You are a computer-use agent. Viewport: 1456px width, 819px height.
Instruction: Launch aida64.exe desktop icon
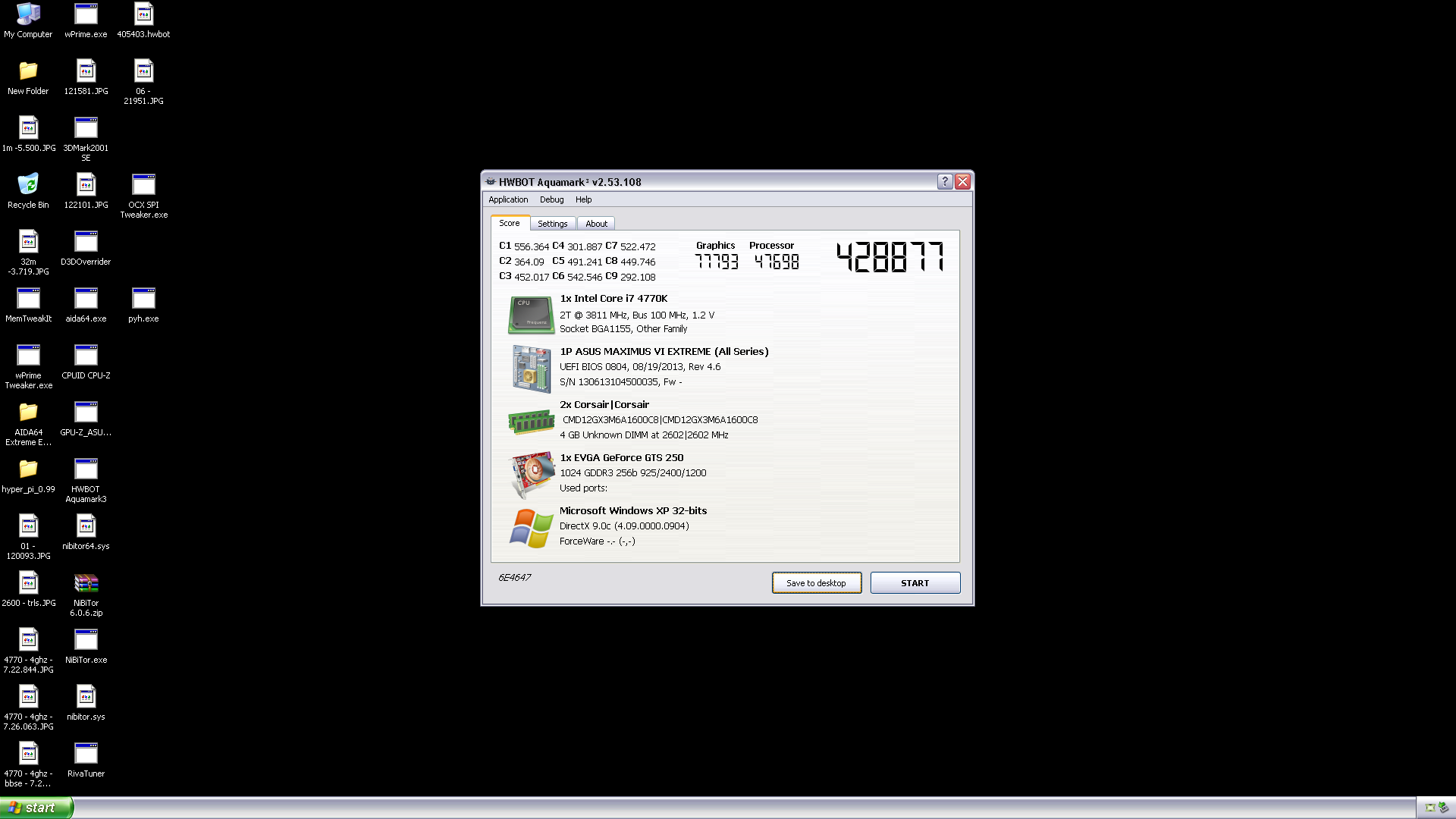tap(86, 305)
